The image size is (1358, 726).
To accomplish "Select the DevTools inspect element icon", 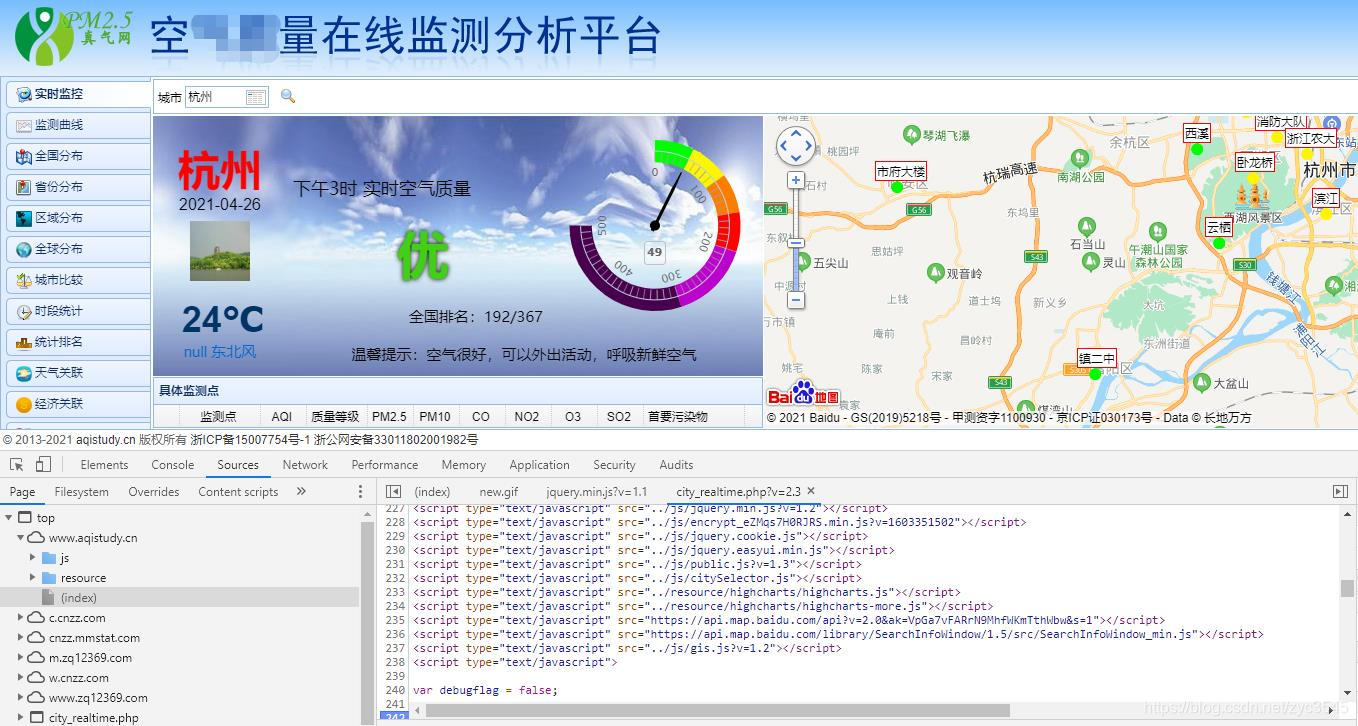I will point(17,465).
